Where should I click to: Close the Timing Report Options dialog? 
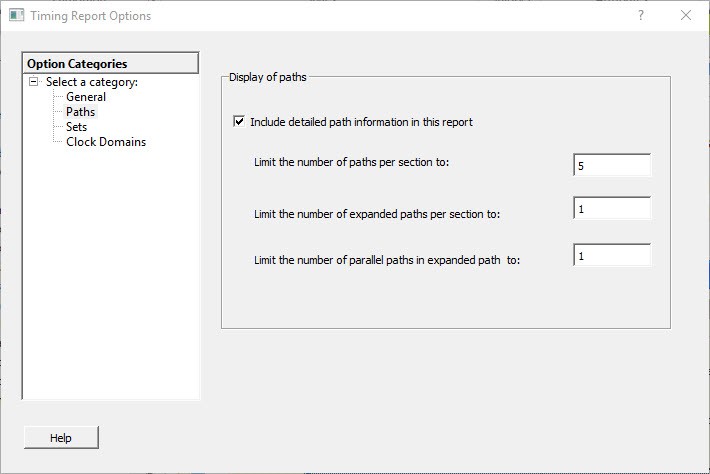(x=686, y=16)
